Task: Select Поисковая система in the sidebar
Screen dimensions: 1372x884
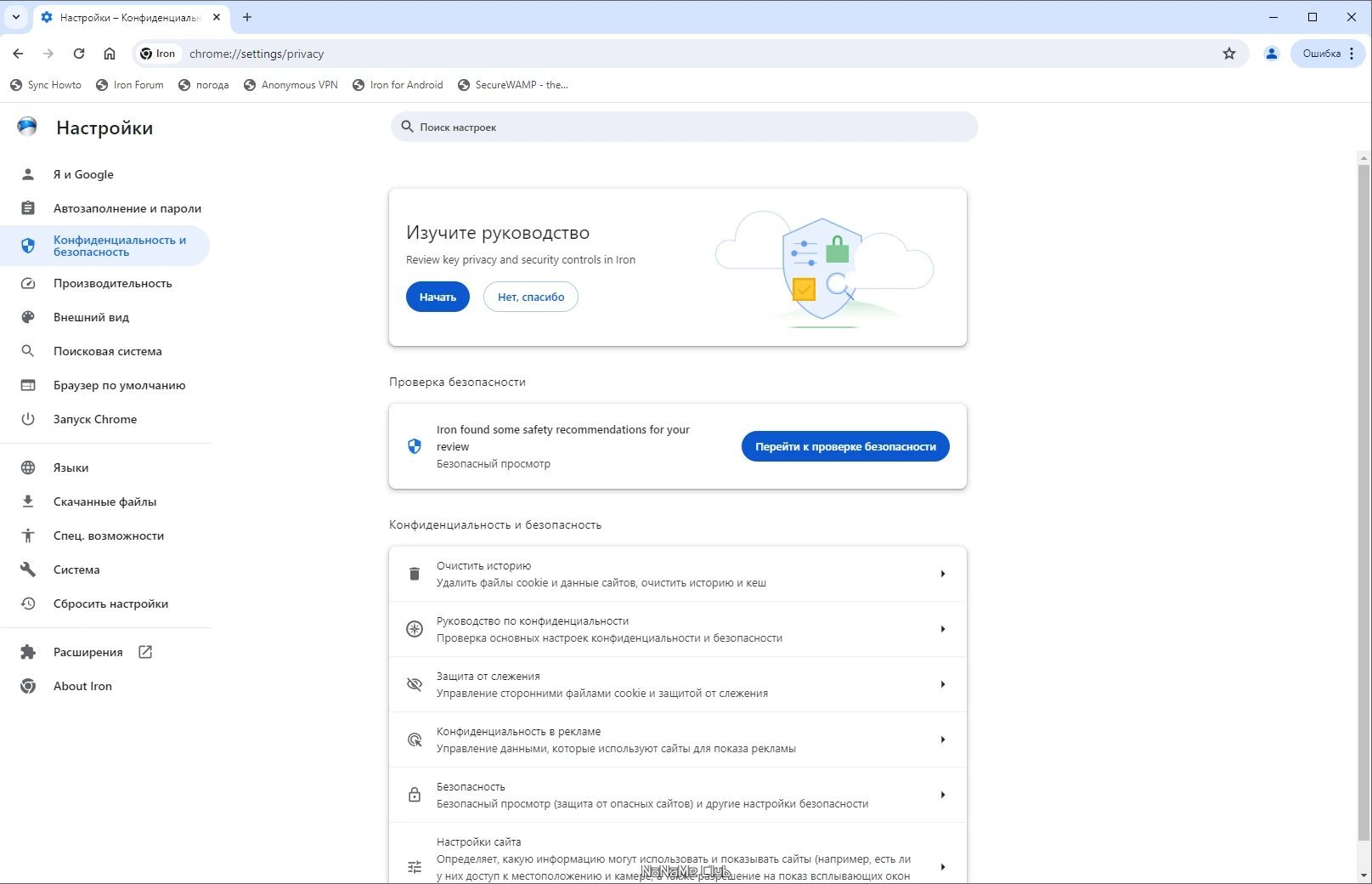Action: tap(105, 351)
